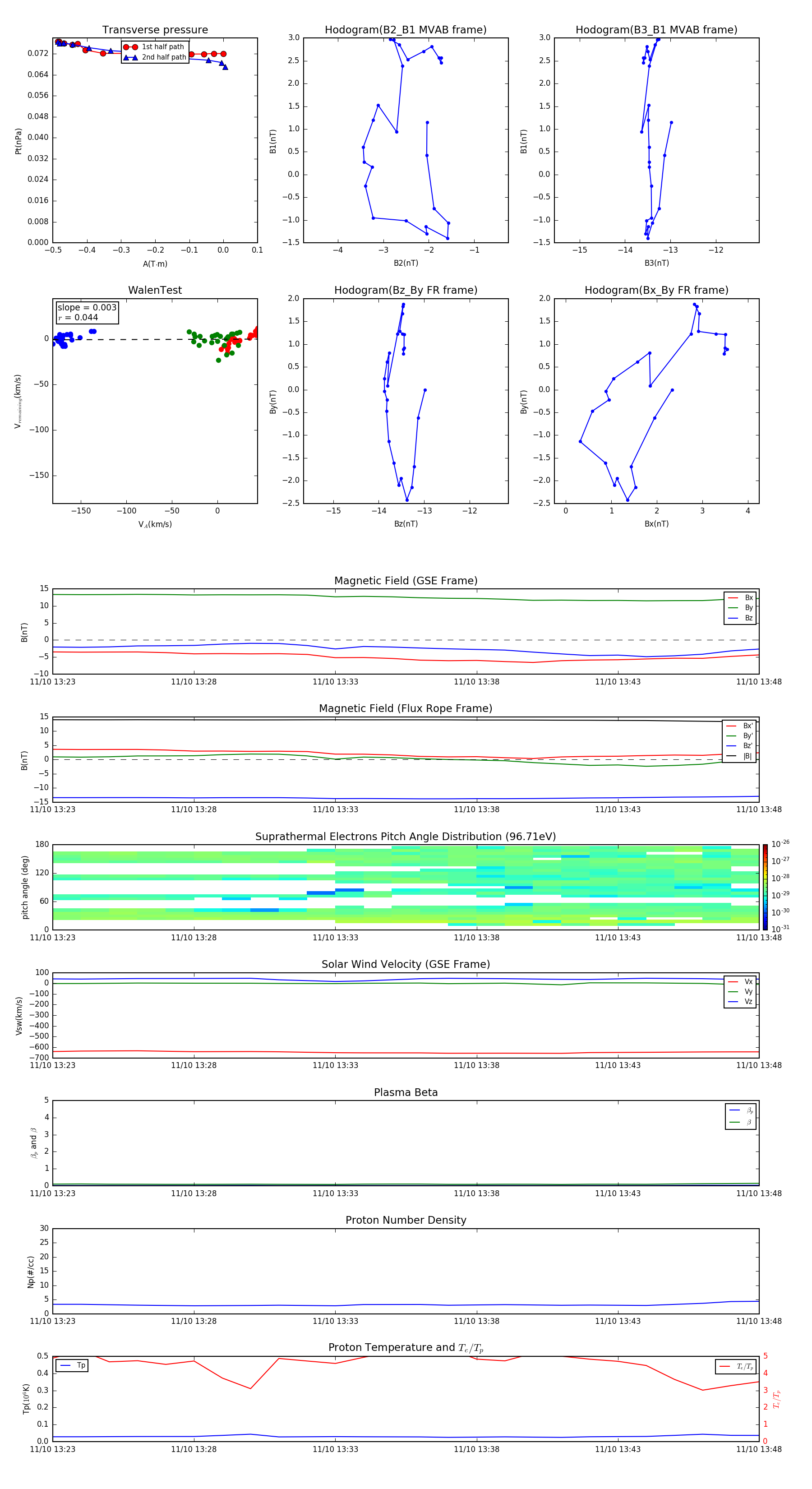
Task: Click the 'Plasma Beta' title
Action: pyautogui.click(x=406, y=1092)
